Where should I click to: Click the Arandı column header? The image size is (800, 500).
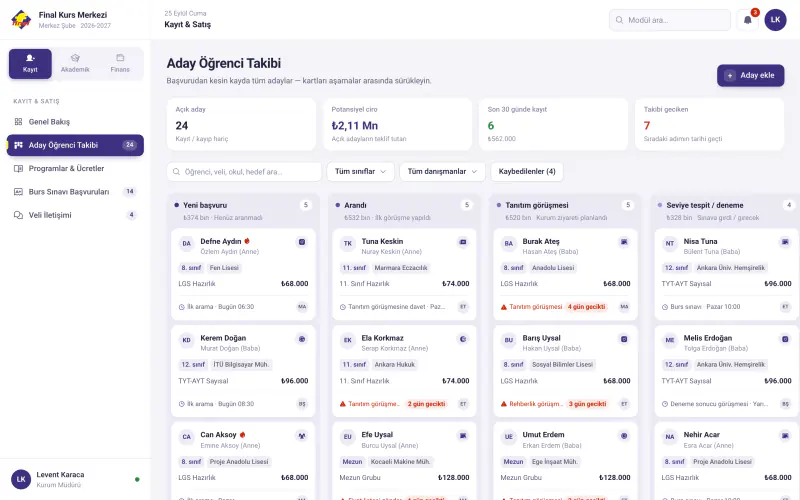(404, 210)
